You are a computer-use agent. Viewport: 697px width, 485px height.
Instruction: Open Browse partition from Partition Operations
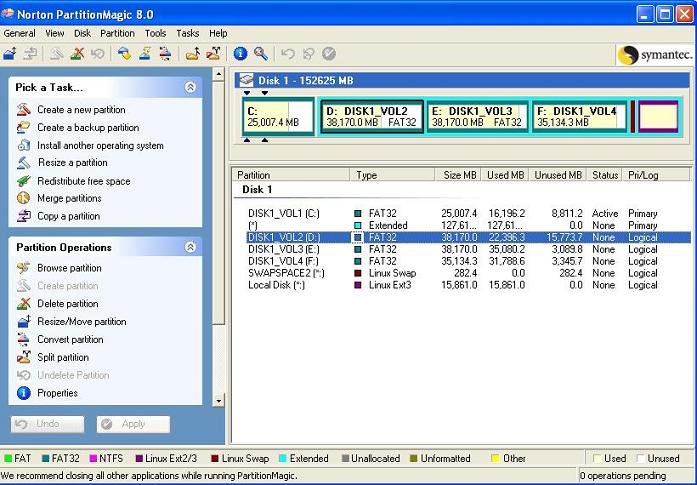point(69,268)
